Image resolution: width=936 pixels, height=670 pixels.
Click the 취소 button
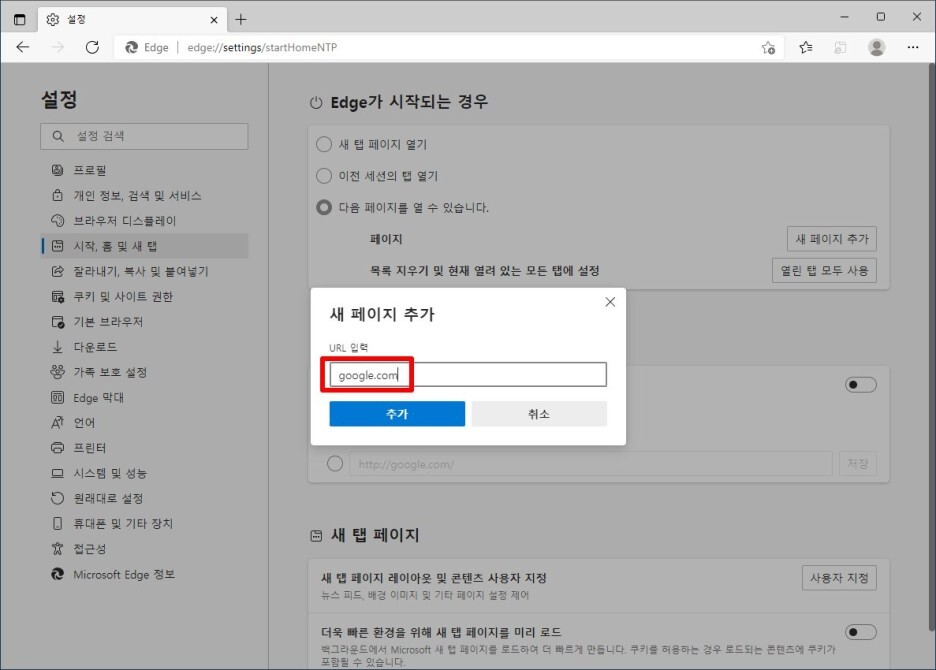[x=539, y=414]
